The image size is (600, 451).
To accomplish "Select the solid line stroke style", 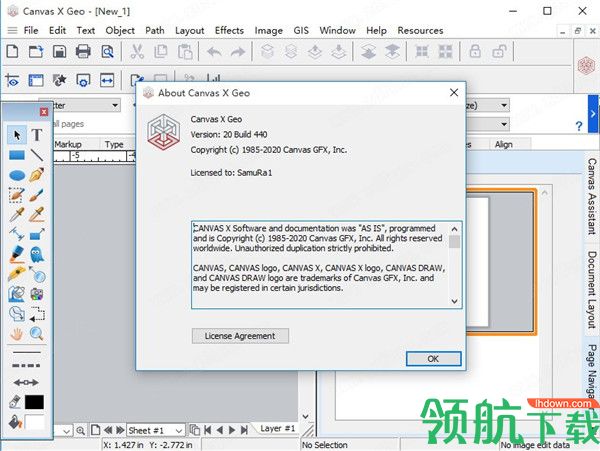I will click(26, 352).
